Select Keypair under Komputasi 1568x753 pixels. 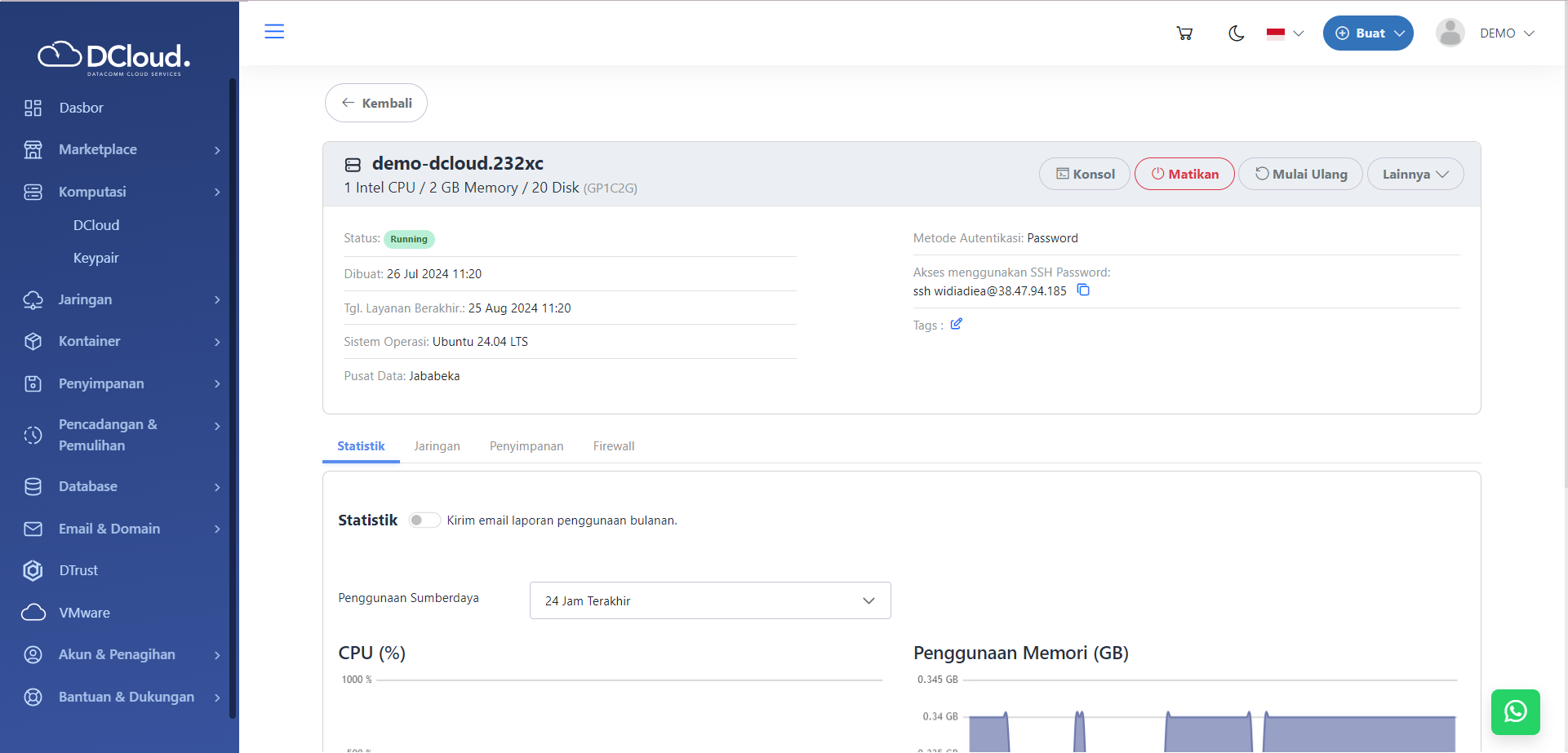96,258
